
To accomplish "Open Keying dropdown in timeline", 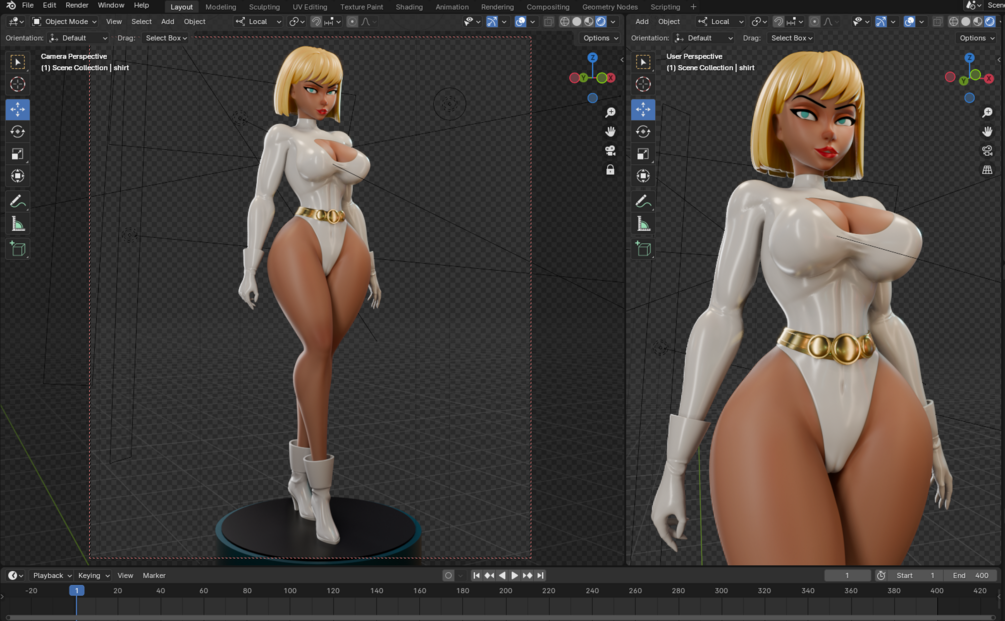I will 94,575.
